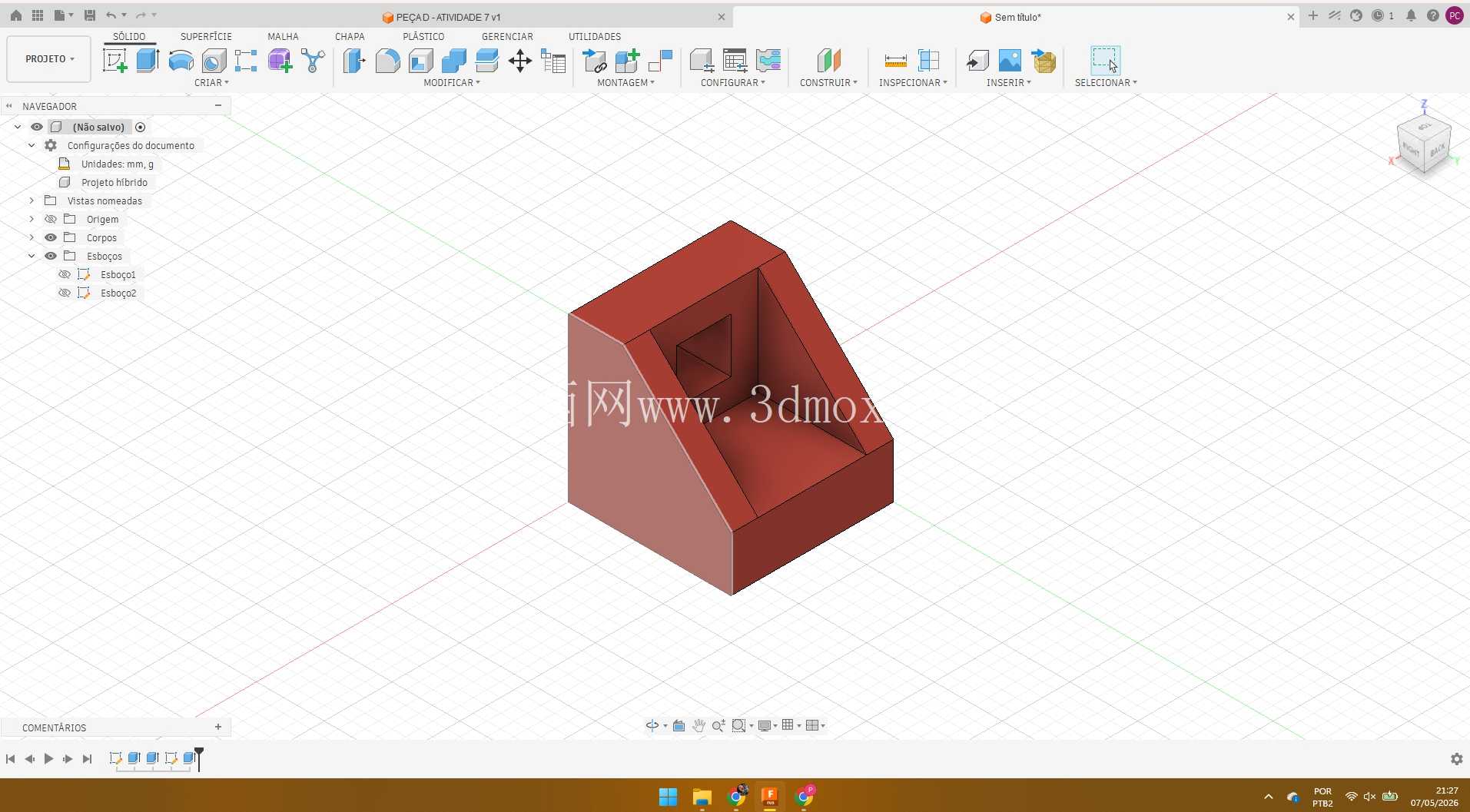Image resolution: width=1470 pixels, height=812 pixels.
Task: Expand the Corpos tree folder
Action: point(32,237)
